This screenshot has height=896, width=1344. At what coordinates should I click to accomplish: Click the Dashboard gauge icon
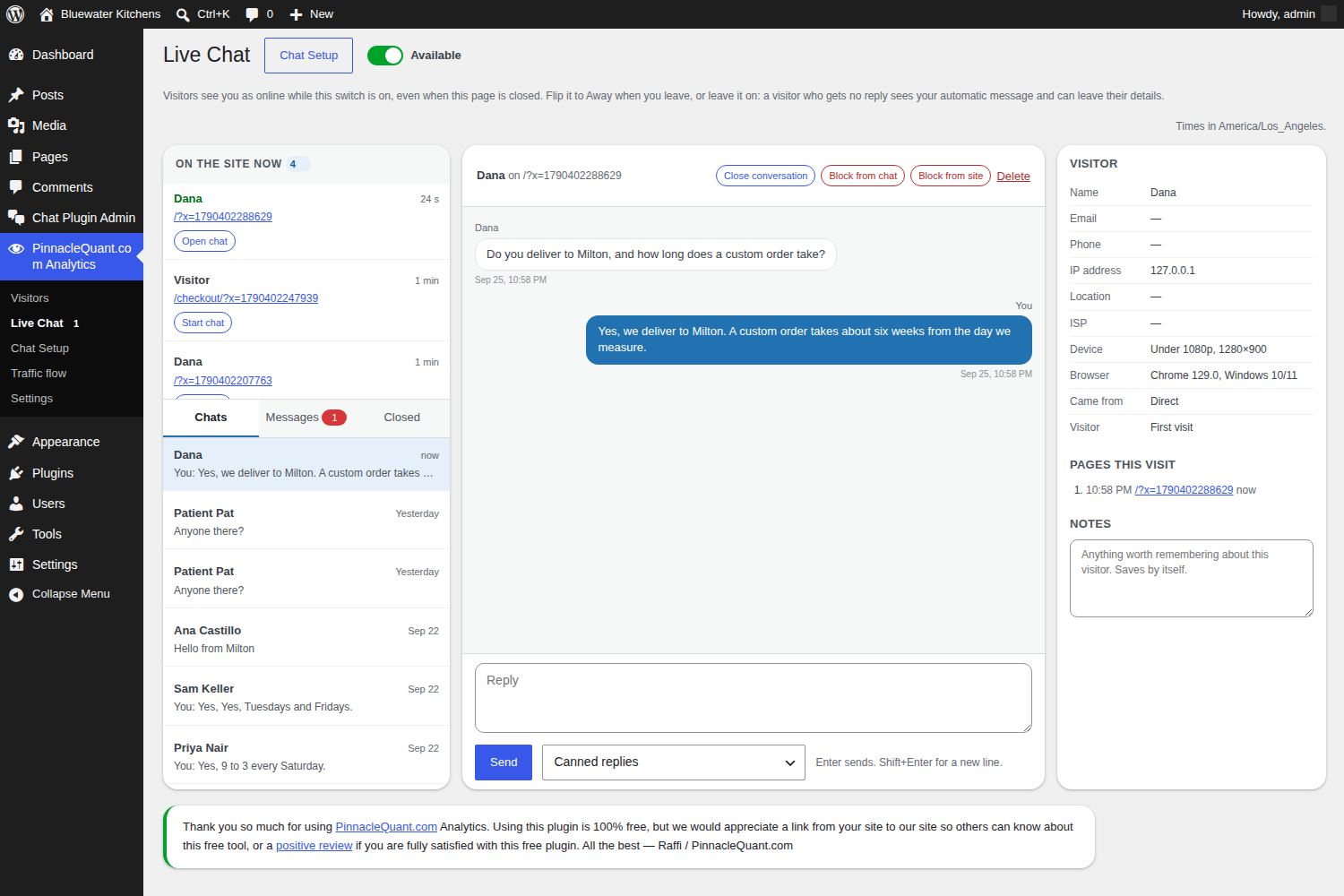pos(16,55)
